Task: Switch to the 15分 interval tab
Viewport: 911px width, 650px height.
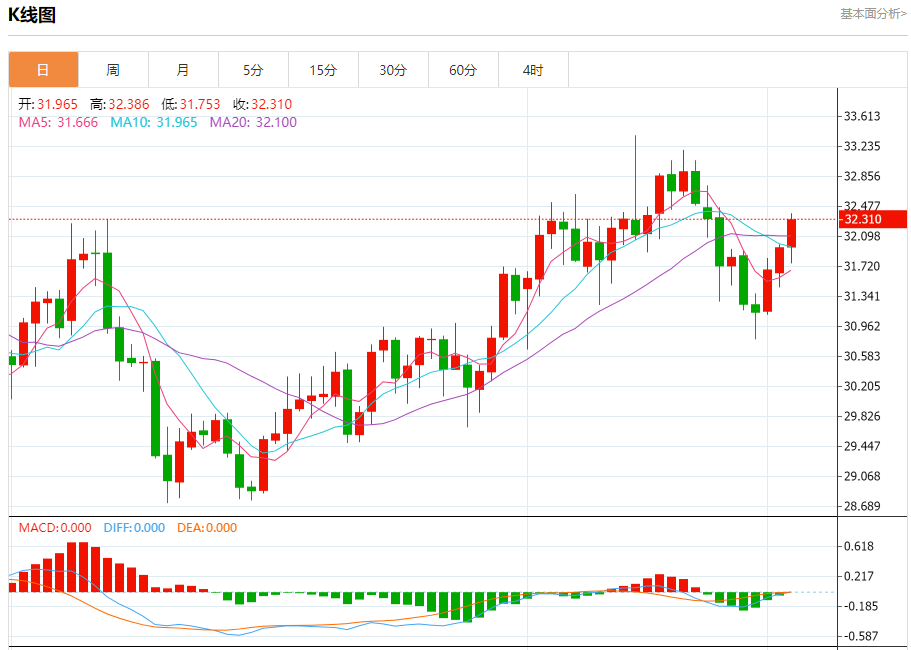Action: (x=323, y=70)
